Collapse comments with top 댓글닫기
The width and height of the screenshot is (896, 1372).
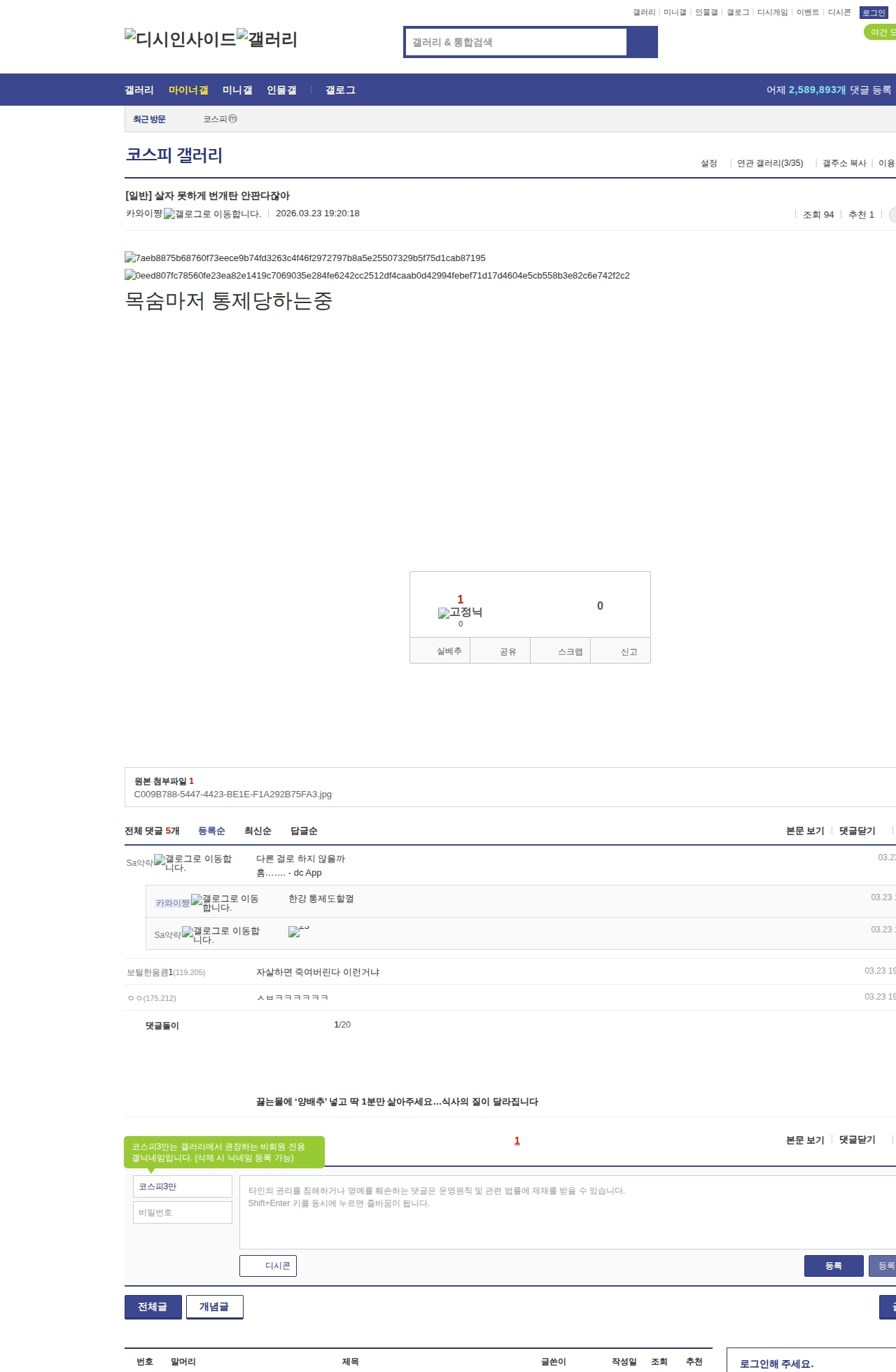click(x=857, y=831)
